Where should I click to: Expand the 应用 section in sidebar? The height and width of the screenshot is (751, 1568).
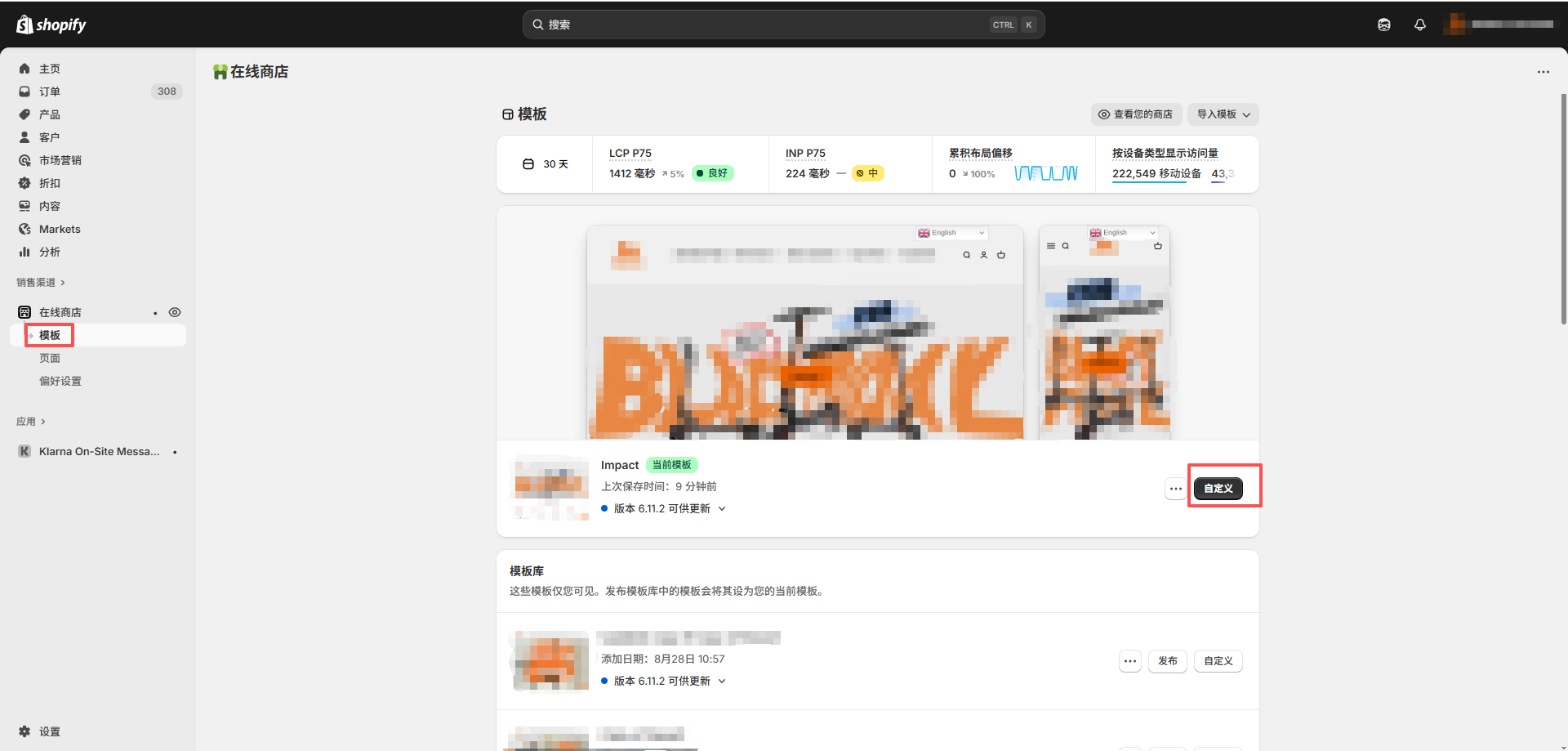31,422
